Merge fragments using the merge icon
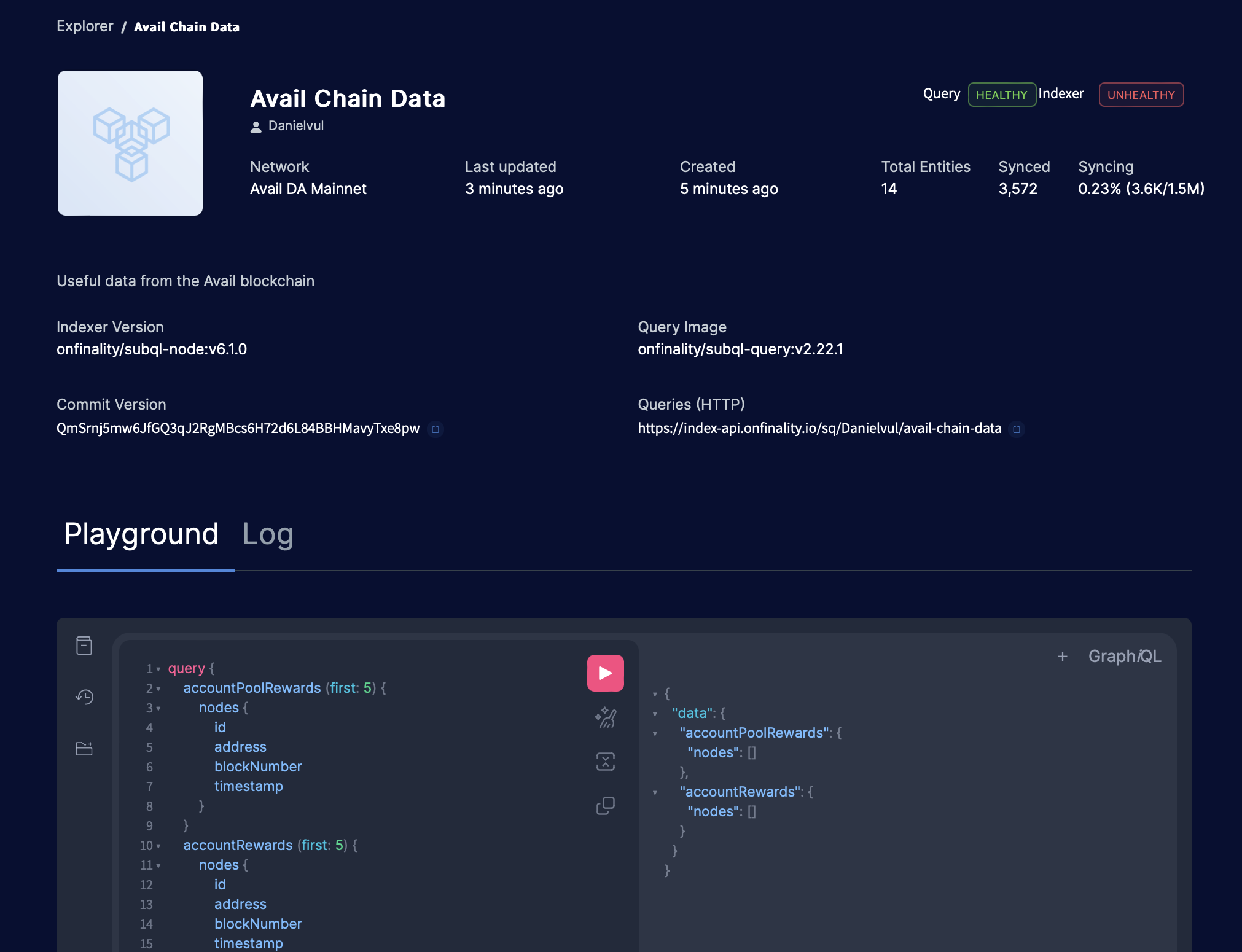This screenshot has width=1242, height=952. [605, 761]
